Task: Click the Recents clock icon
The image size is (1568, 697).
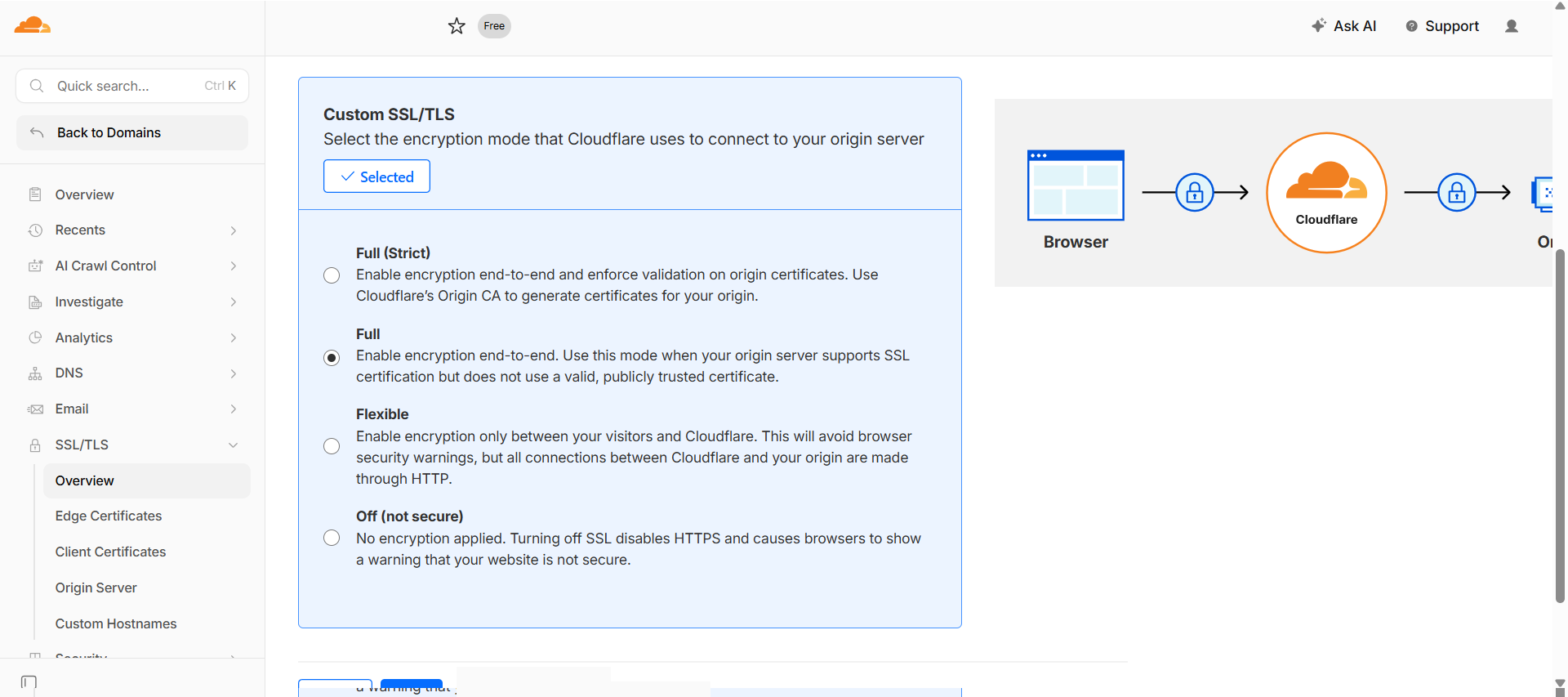Action: pos(35,230)
